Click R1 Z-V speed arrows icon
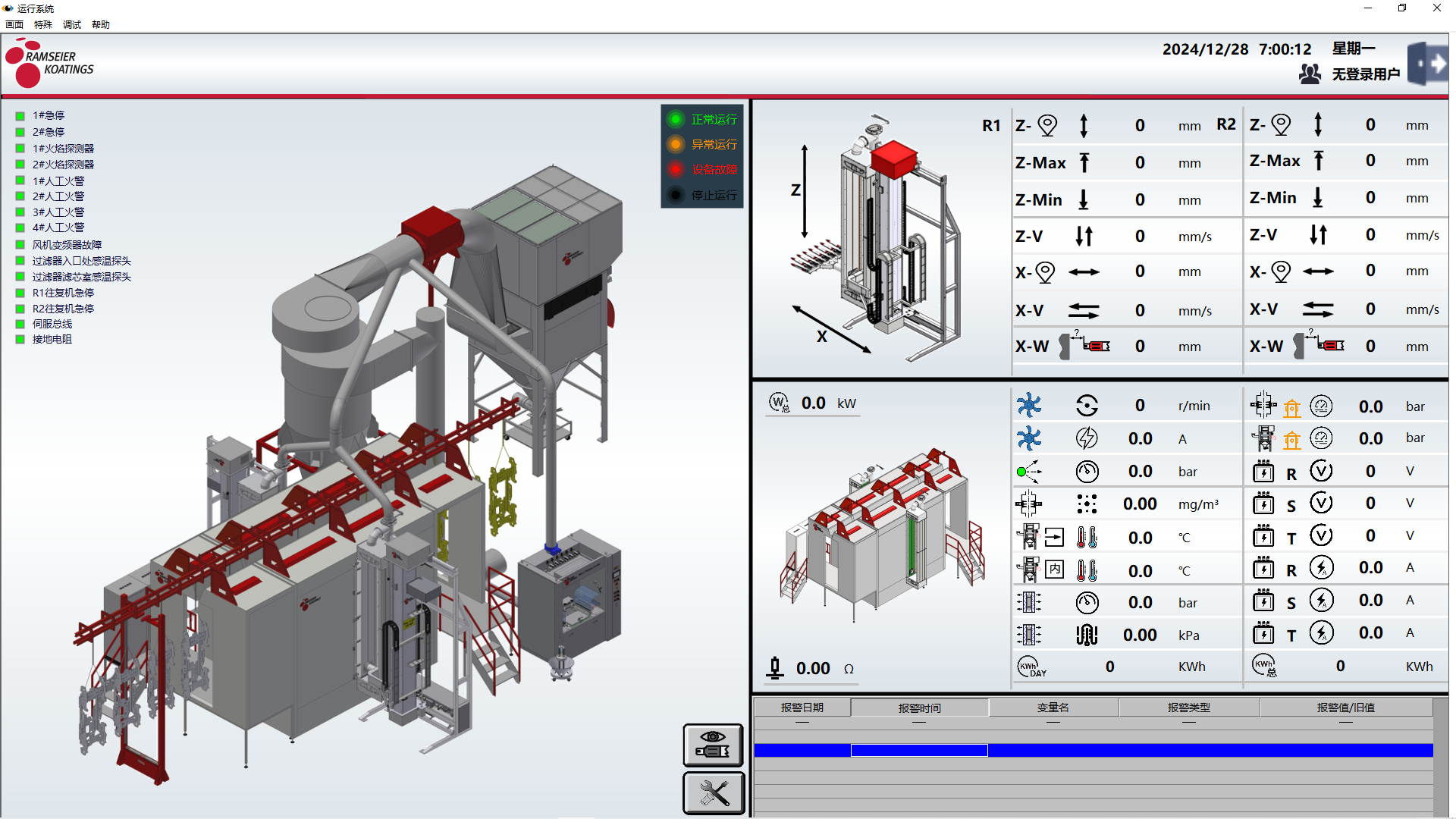Viewport: 1456px width, 819px height. click(1084, 236)
